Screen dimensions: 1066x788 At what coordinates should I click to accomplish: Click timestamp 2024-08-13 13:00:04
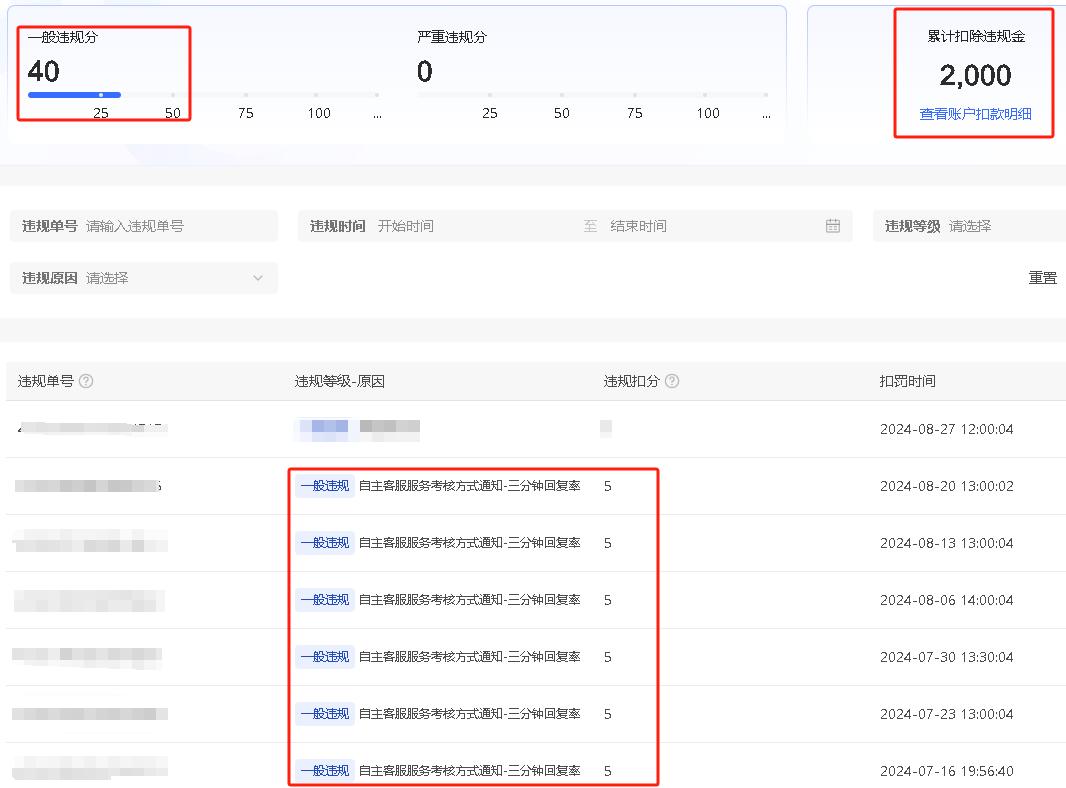coord(946,544)
